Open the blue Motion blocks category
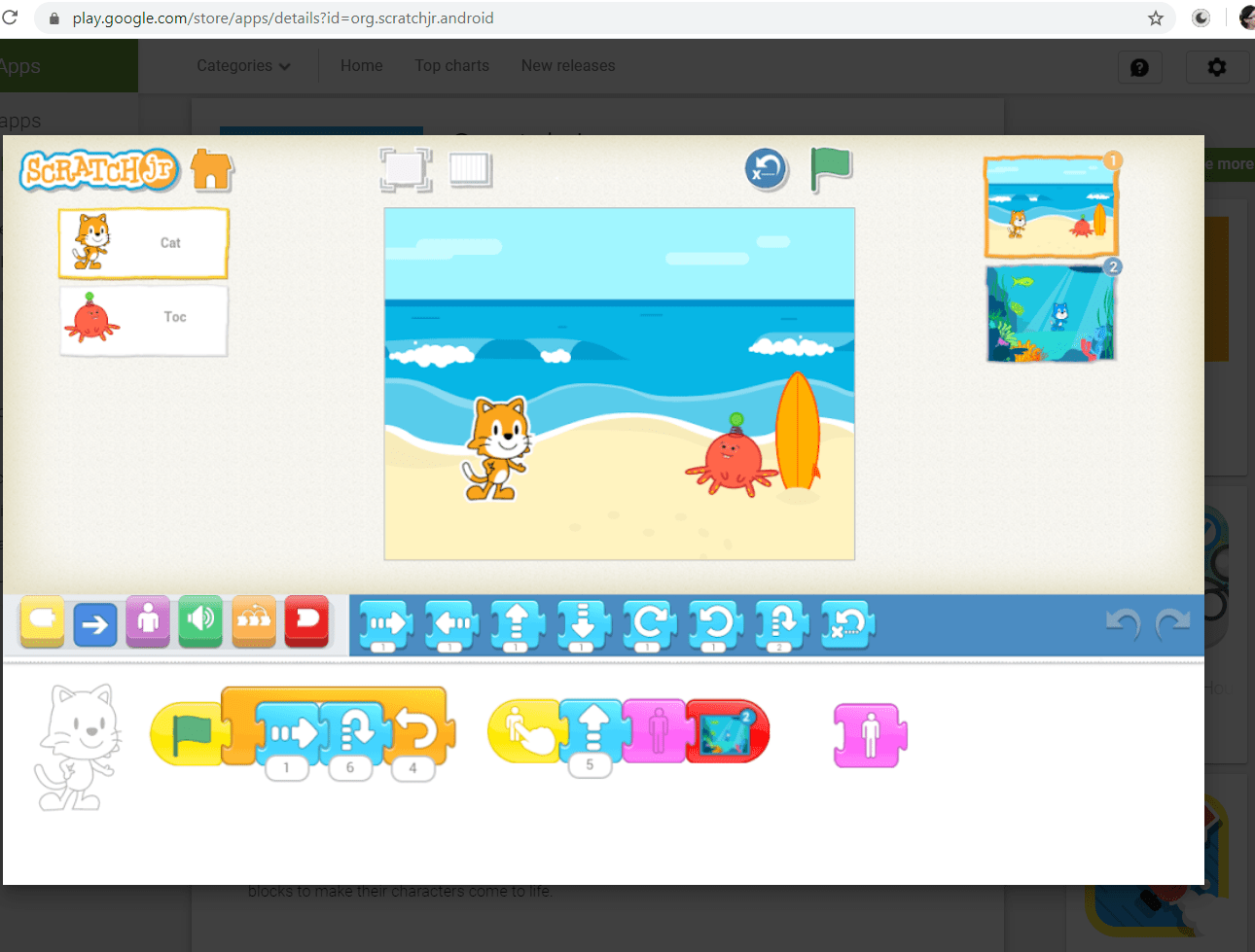 [94, 622]
